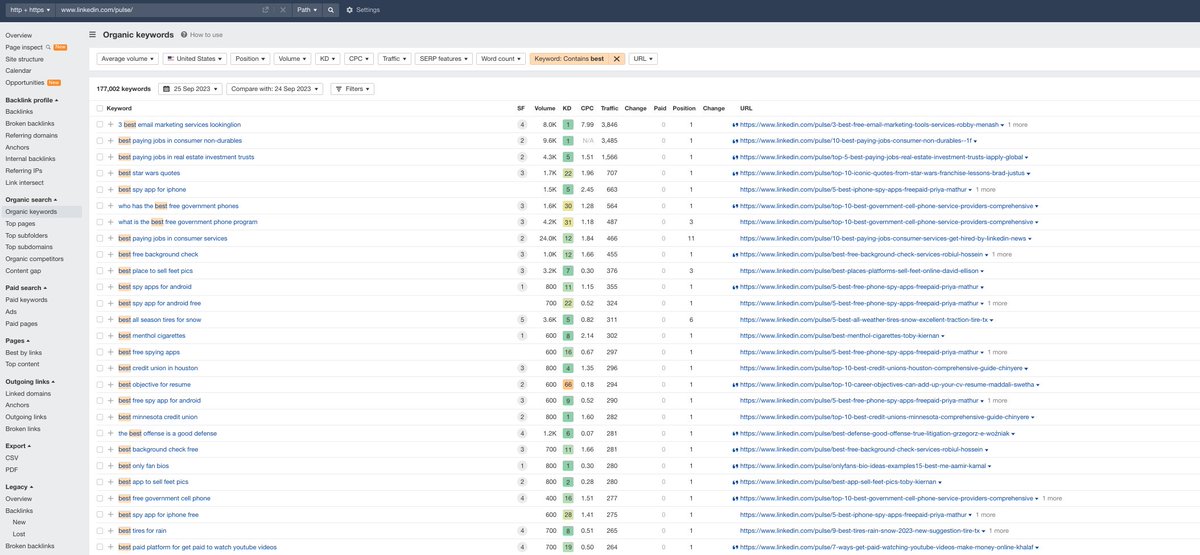This screenshot has height=555, width=1200.
Task: Click KD badge 28 for 'best spy app for iphone free'
Action: point(567,514)
